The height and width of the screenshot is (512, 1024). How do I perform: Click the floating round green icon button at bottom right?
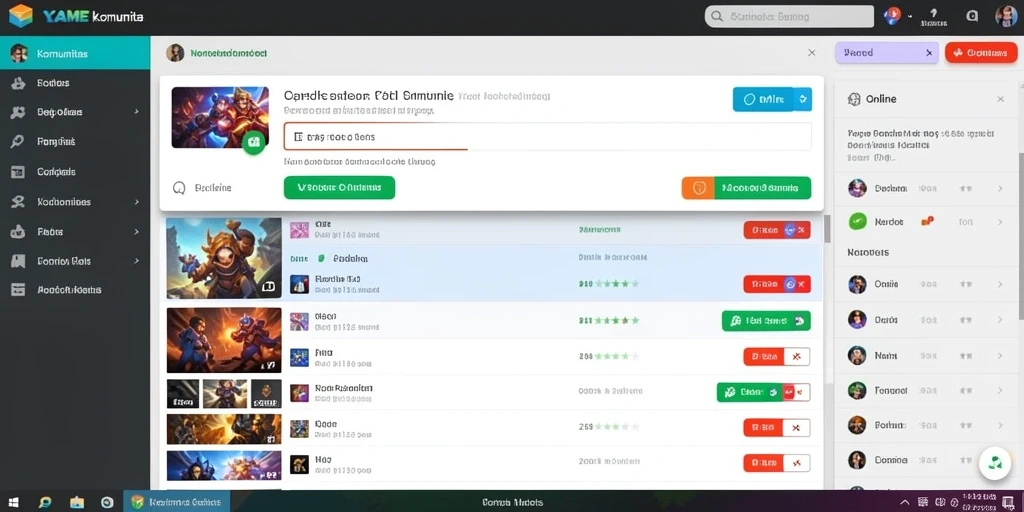(995, 464)
